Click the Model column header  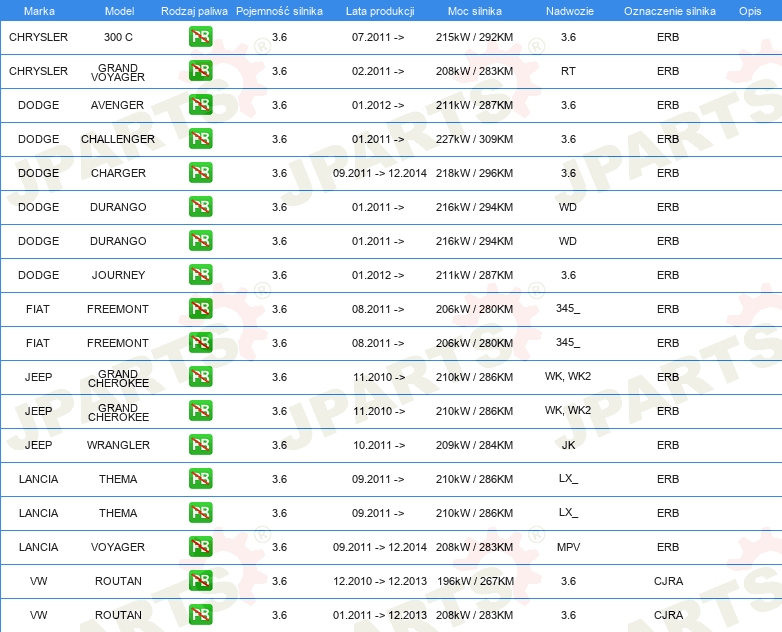tap(119, 11)
